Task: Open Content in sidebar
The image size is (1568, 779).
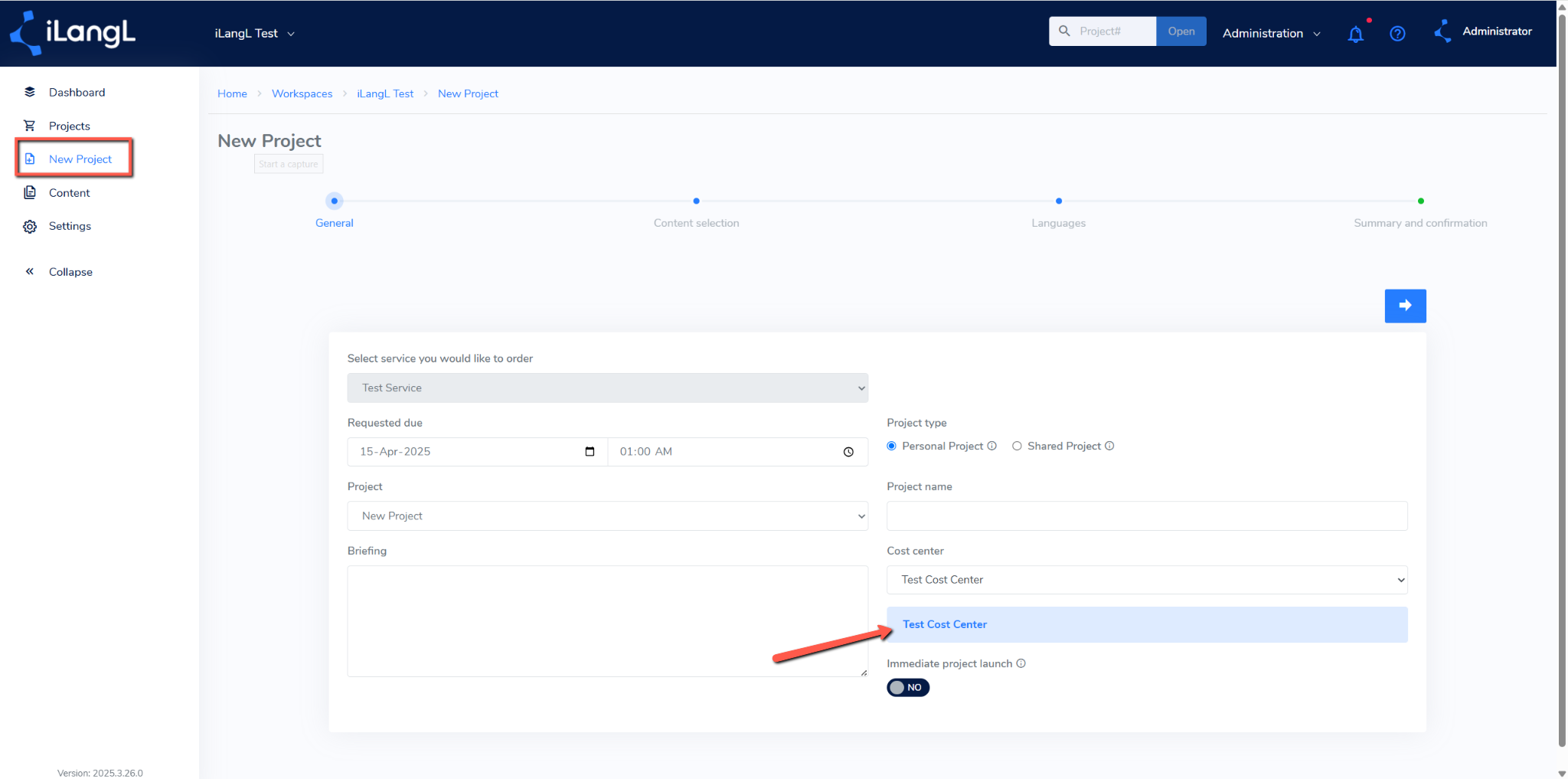Action: coord(70,192)
